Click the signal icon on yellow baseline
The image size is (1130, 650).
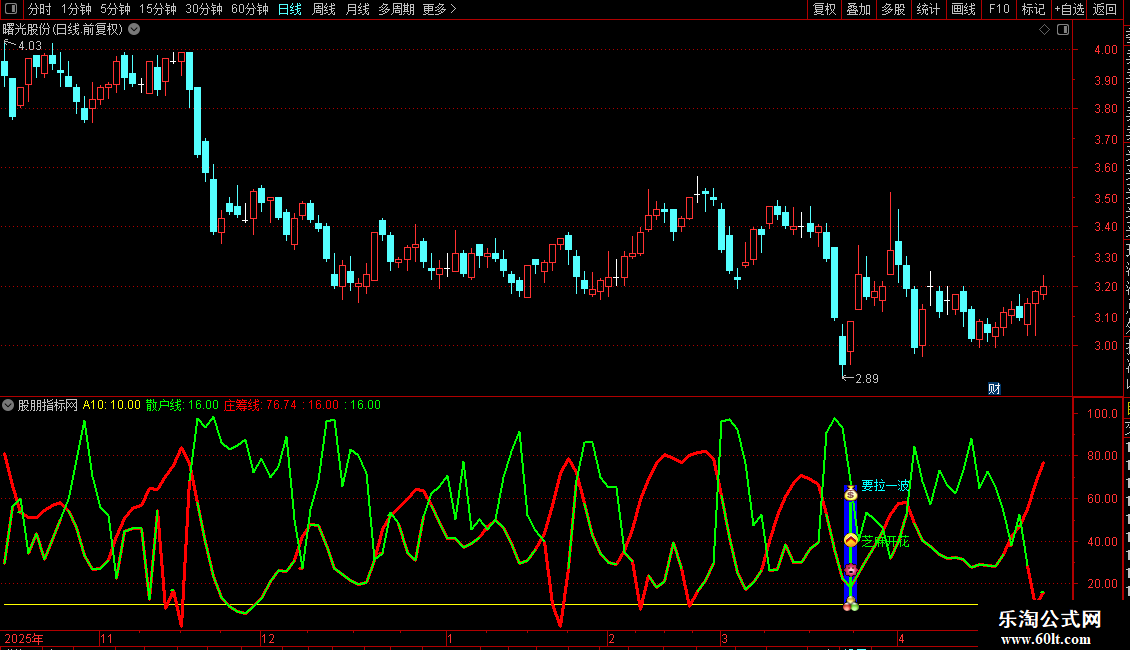tap(851, 604)
